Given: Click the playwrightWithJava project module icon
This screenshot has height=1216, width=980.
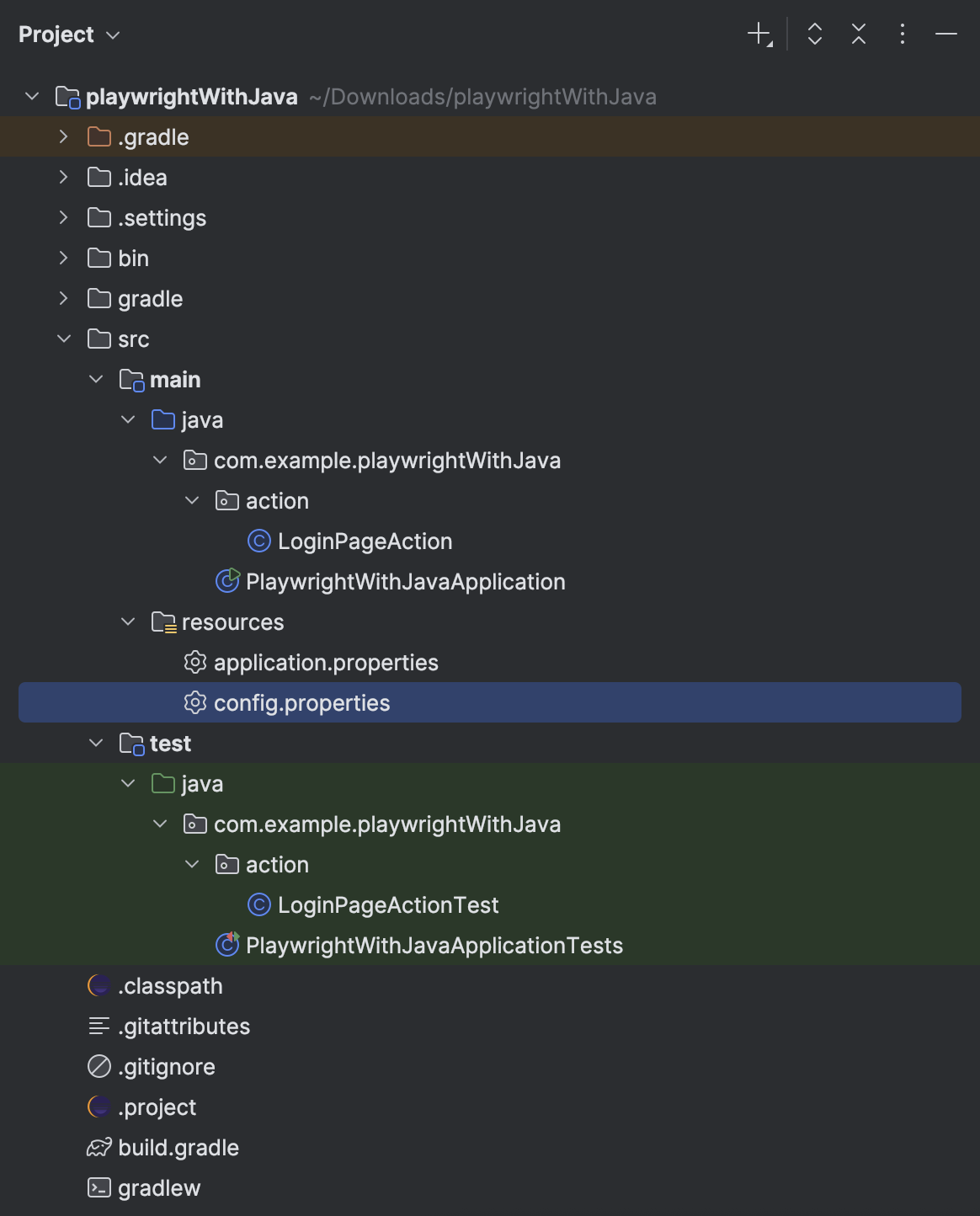Looking at the screenshot, I should (68, 98).
